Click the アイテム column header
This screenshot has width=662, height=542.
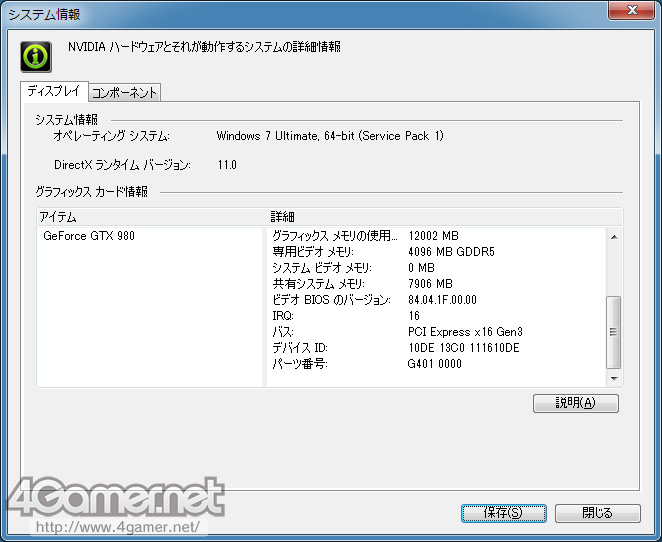tap(150, 217)
